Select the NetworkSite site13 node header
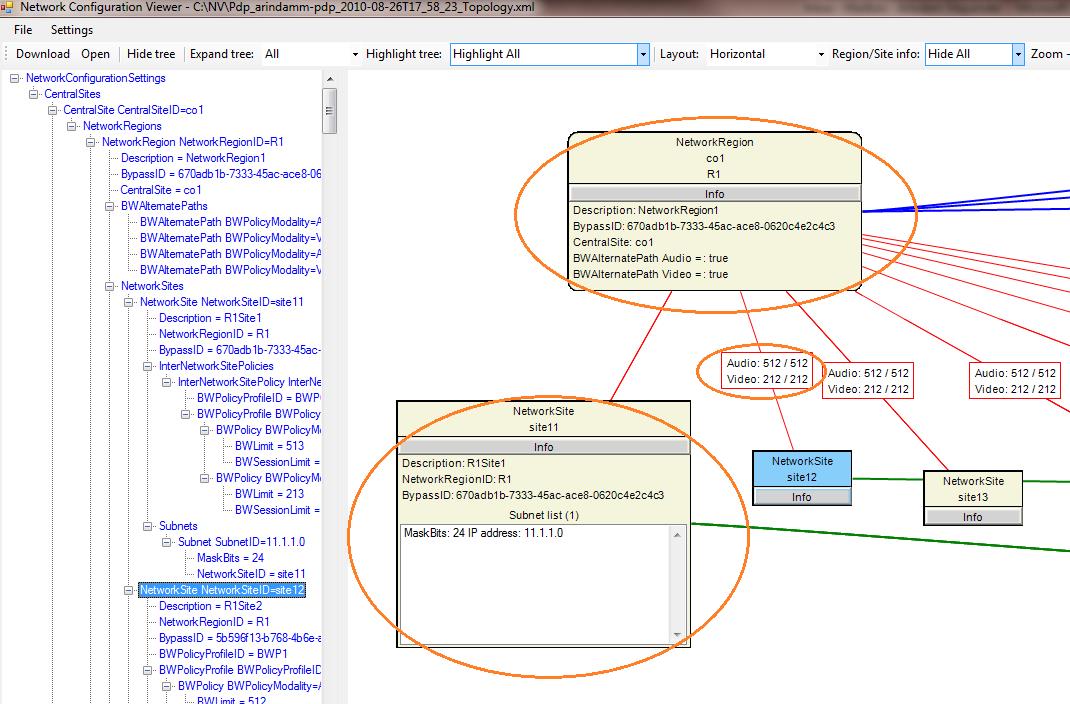The image size is (1070, 704). click(x=973, y=489)
